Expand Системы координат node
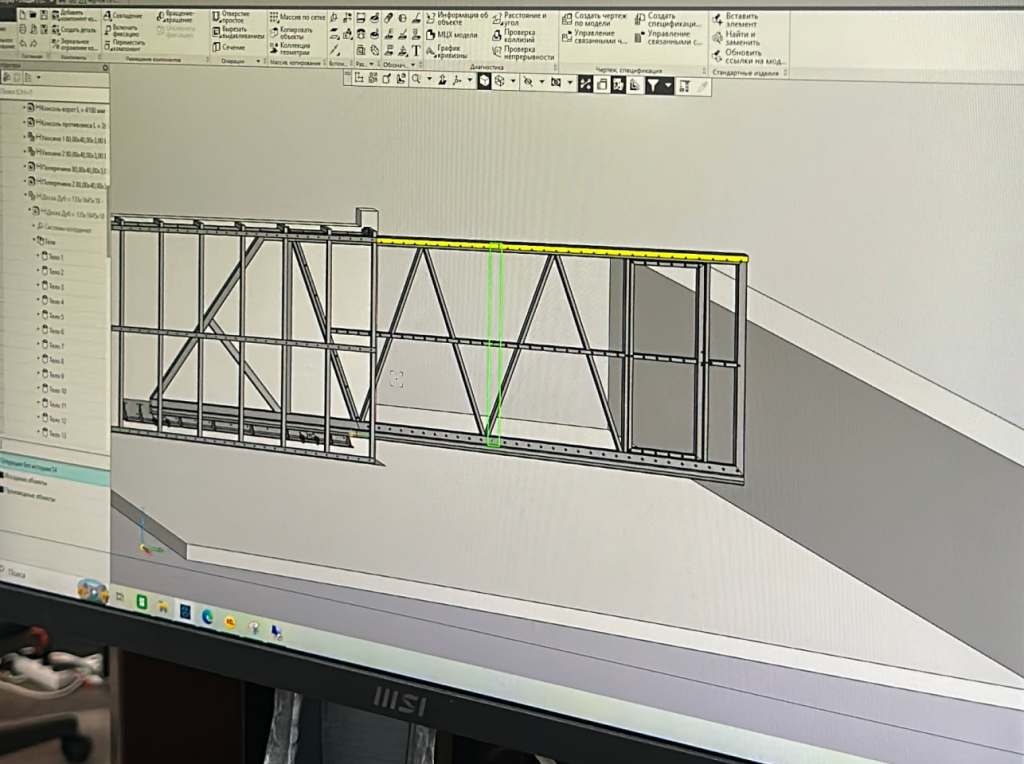Viewport: 1024px width, 764px height. point(34,226)
